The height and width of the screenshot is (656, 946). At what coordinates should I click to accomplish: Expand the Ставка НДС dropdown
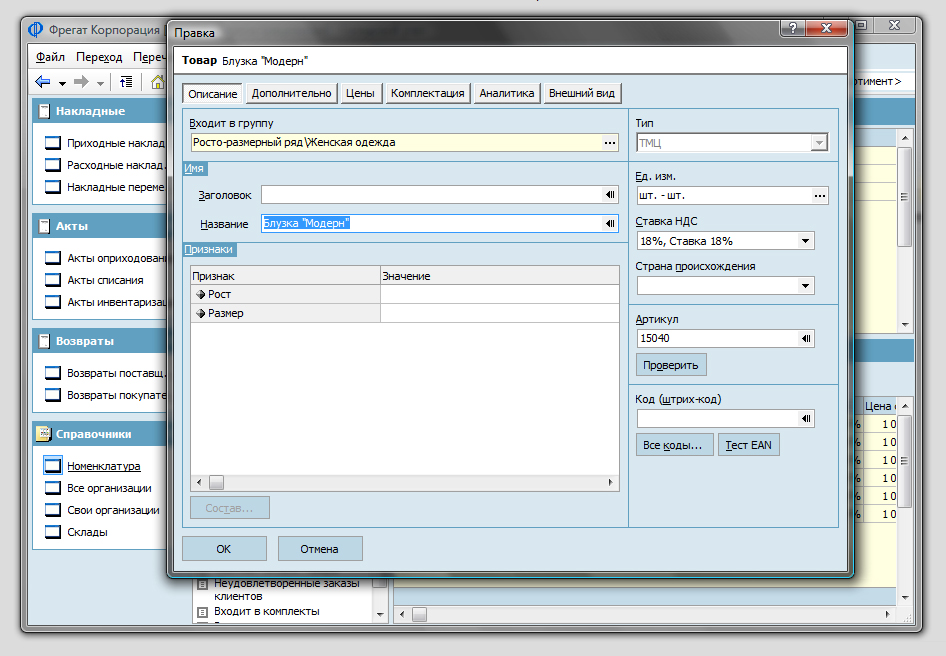(806, 241)
